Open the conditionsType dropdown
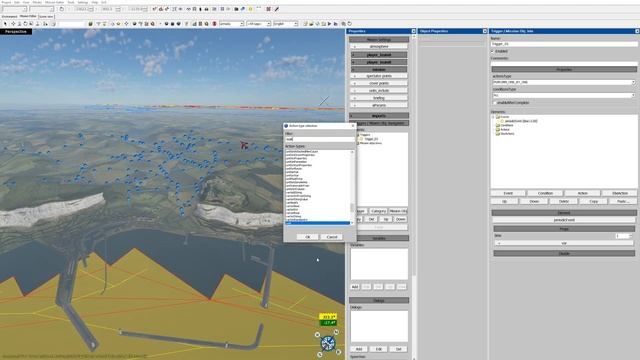Image resolution: width=640 pixels, height=360 pixels. click(x=633, y=95)
